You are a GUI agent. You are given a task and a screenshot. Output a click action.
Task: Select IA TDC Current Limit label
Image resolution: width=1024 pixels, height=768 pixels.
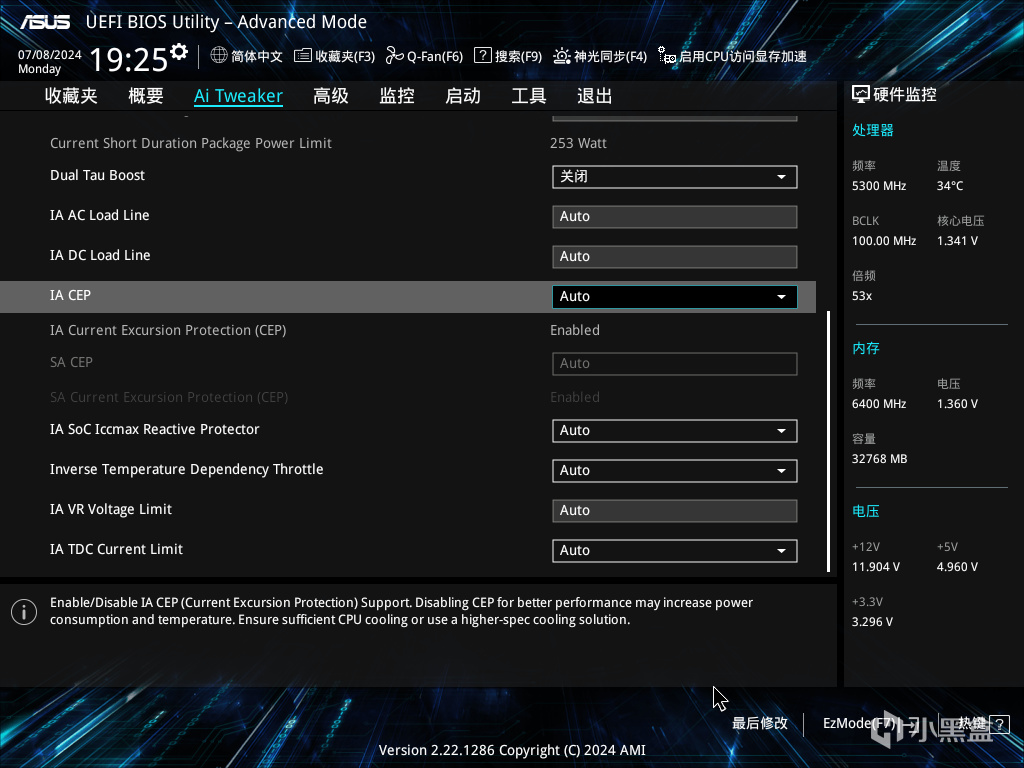[x=116, y=549]
